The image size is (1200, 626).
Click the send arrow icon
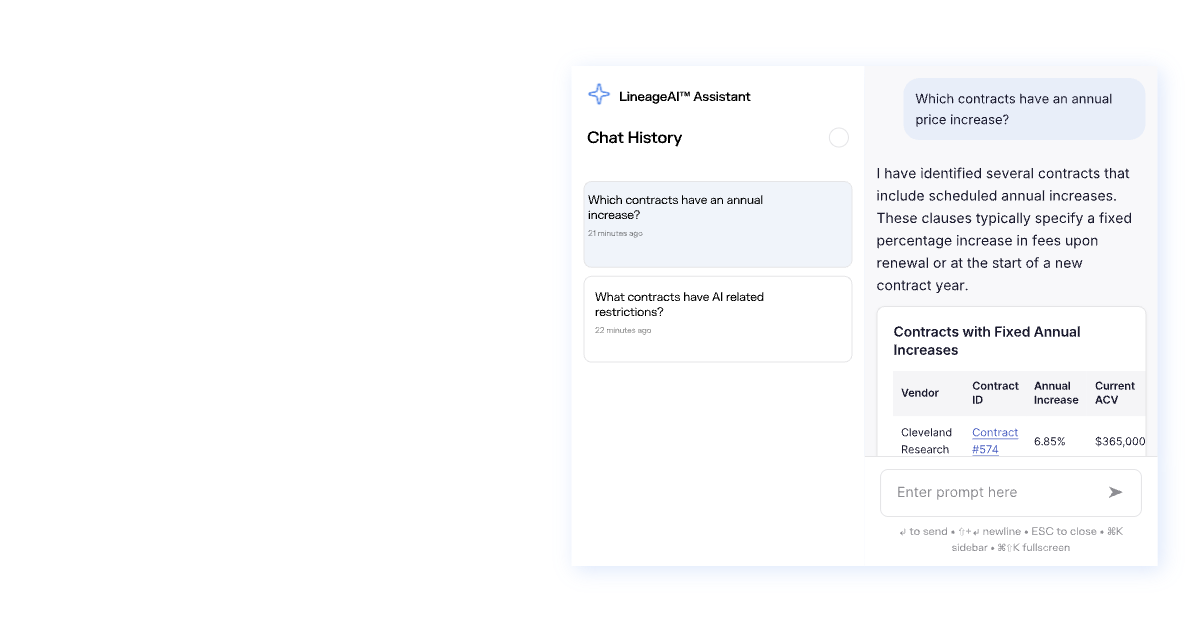coord(1115,492)
